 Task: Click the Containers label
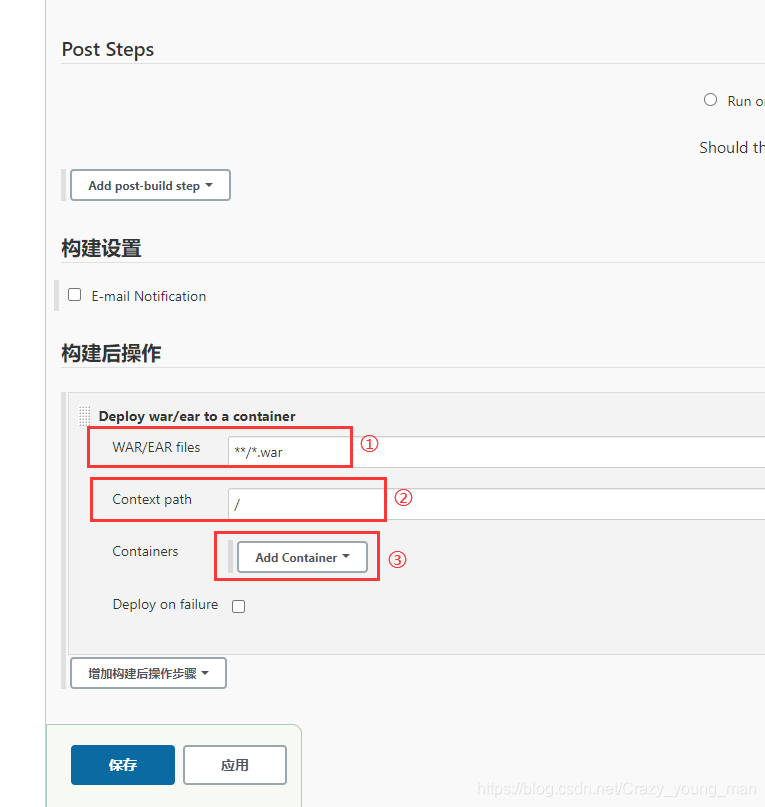(145, 551)
